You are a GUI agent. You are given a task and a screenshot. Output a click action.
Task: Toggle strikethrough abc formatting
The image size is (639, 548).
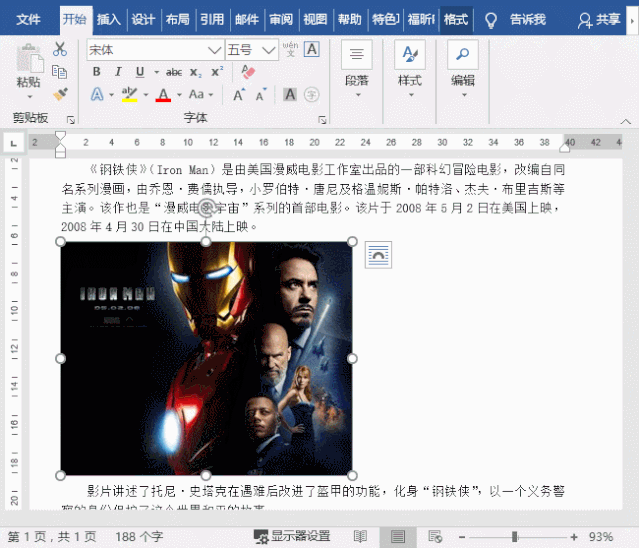[174, 73]
